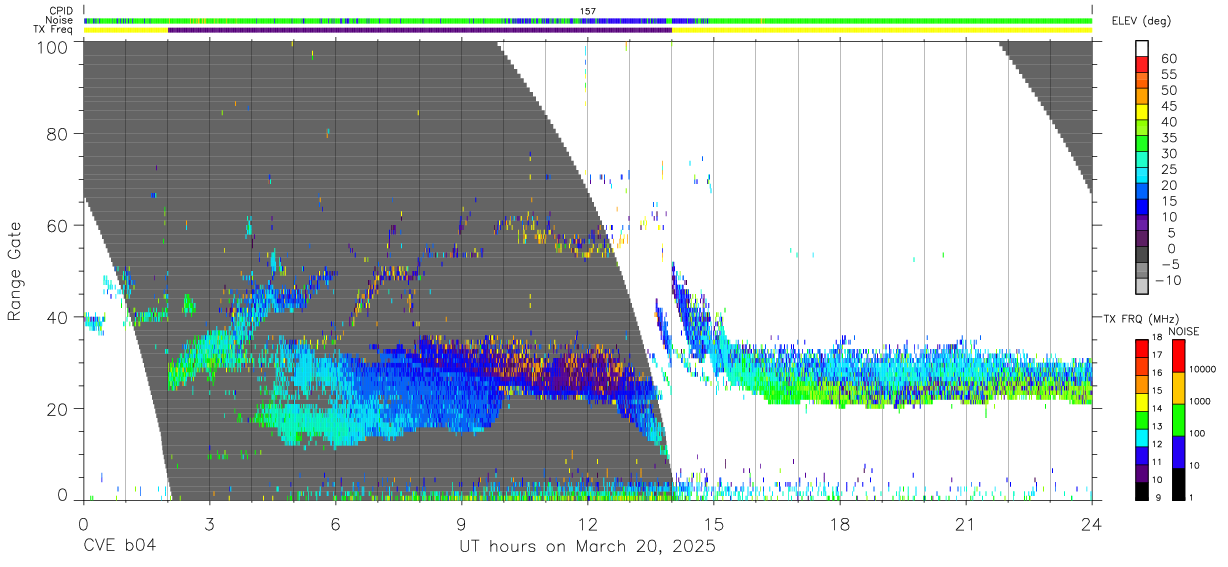The width and height of the screenshot is (1228, 567).
Task: Click the '6' tick on UT hours axis
Action: 335,522
